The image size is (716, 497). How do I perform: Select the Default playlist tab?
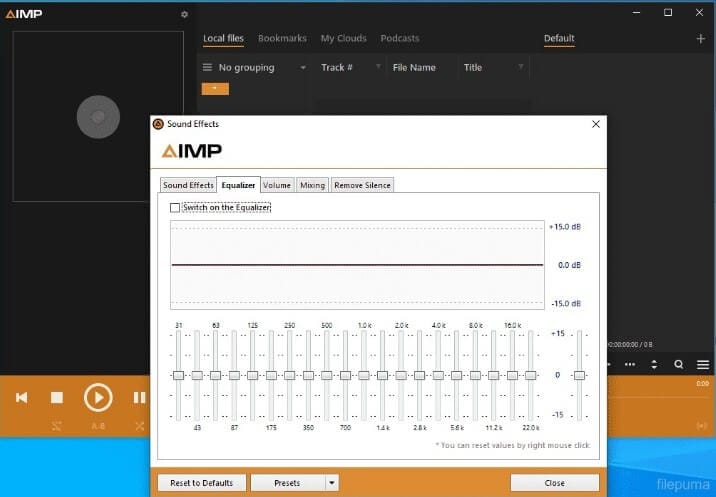[x=559, y=38]
